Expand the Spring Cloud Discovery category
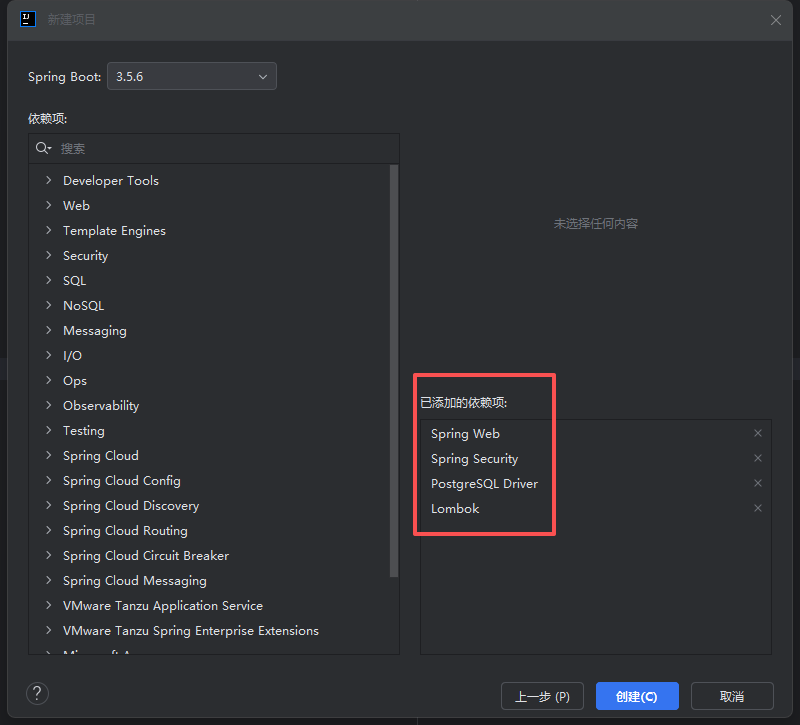 tap(48, 505)
